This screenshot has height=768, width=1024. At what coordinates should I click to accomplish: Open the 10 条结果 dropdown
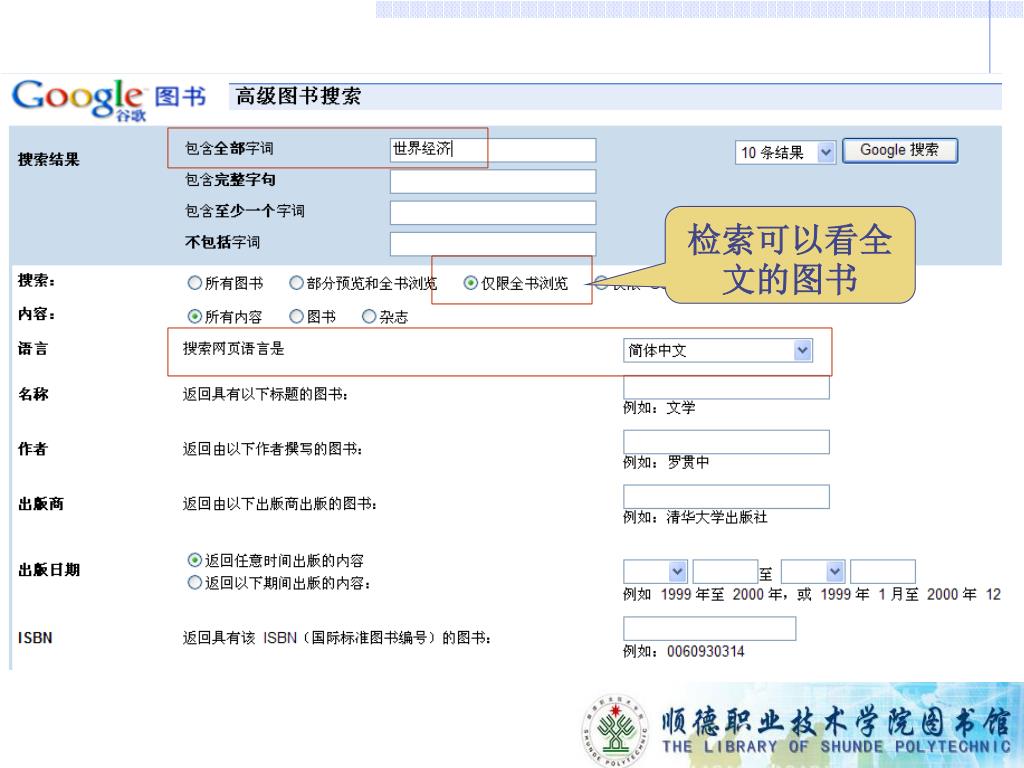click(x=785, y=153)
